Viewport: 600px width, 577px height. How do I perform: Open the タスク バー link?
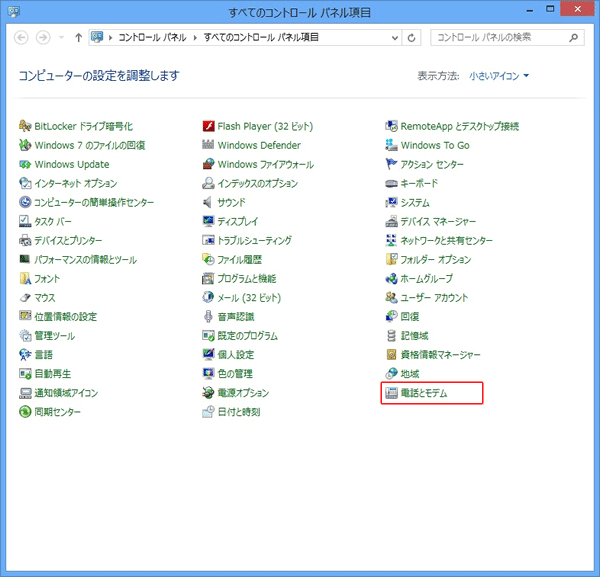coord(53,221)
